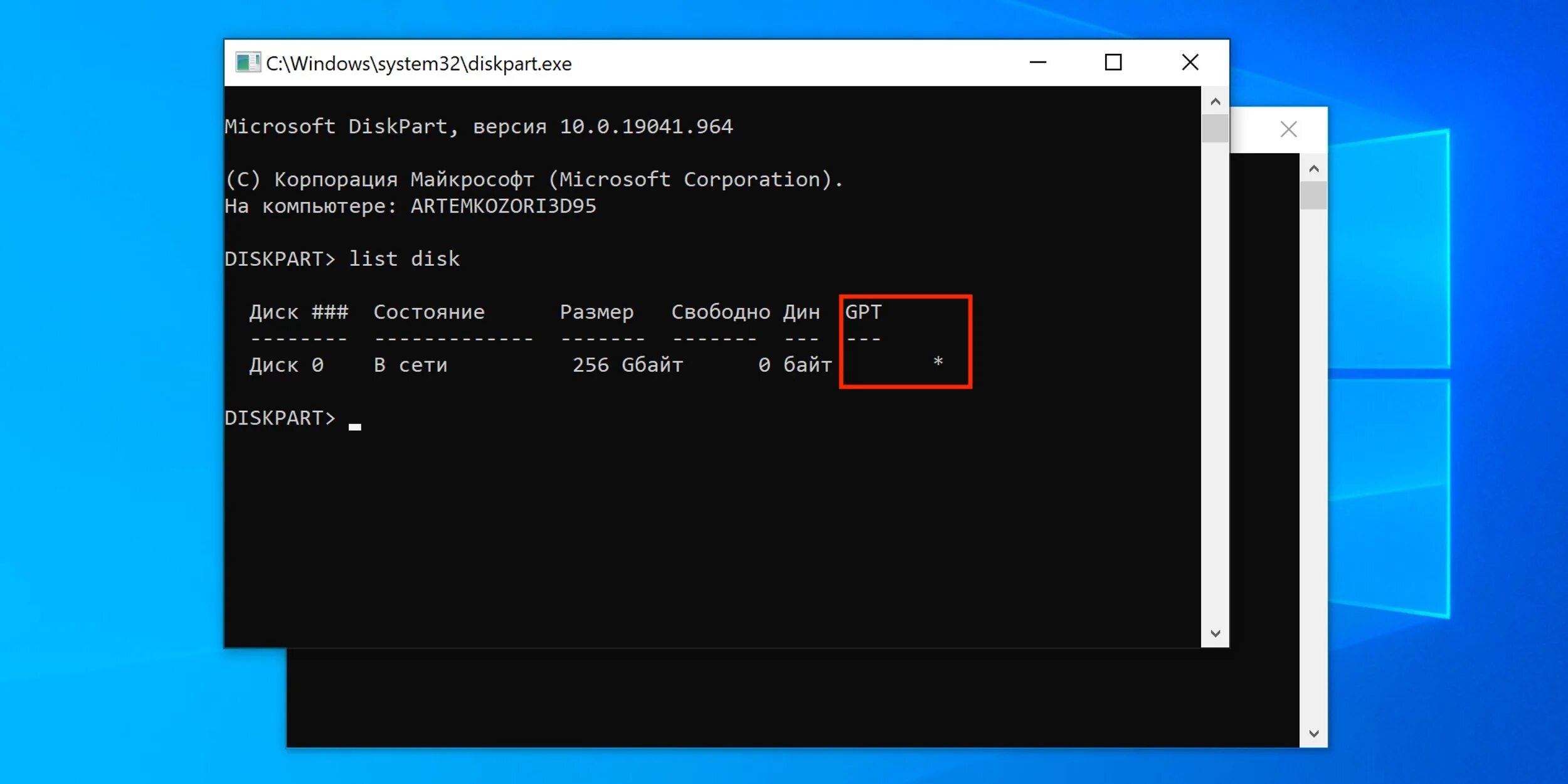Close the diskpart.exe console window
Screen dimensions: 1568x784
[x=1190, y=63]
